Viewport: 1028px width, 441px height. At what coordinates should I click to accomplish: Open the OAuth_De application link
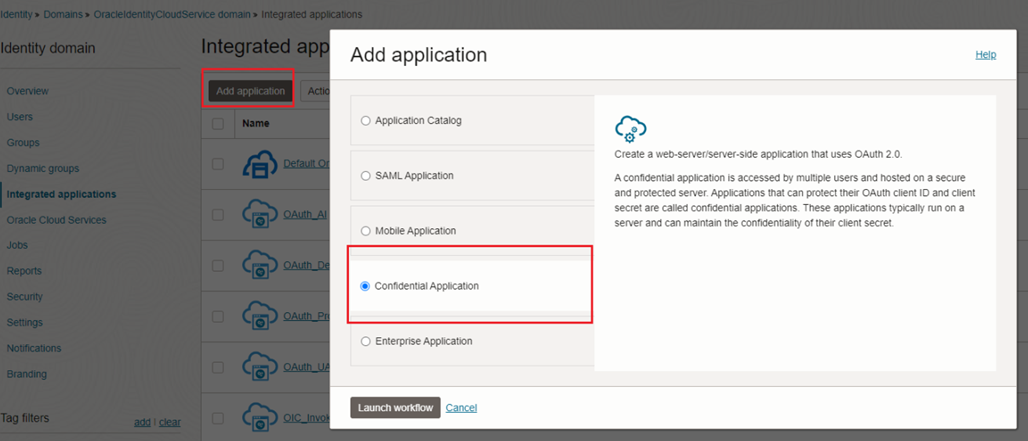(x=306, y=265)
